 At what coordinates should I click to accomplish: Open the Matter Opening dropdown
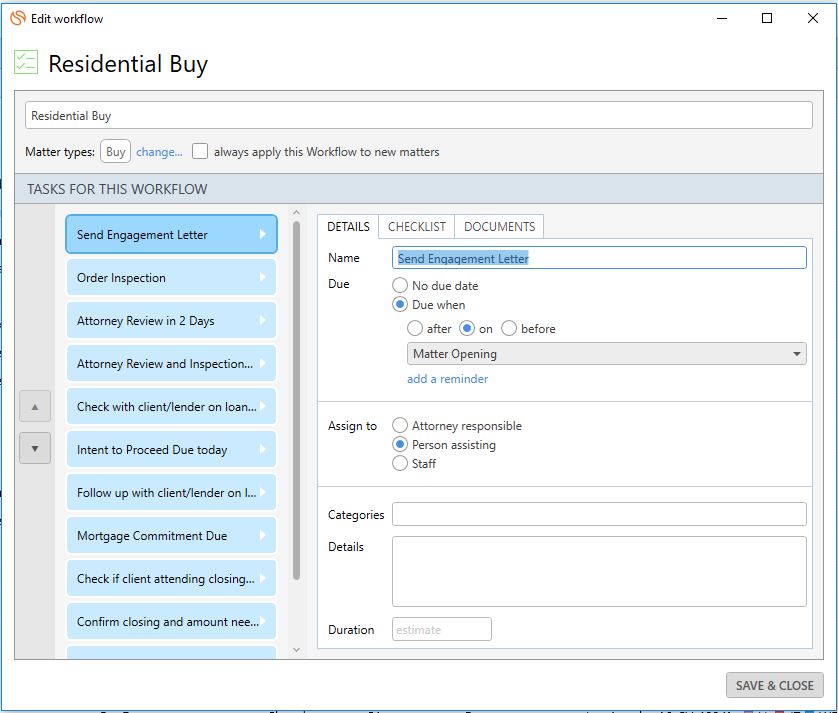[x=607, y=354]
